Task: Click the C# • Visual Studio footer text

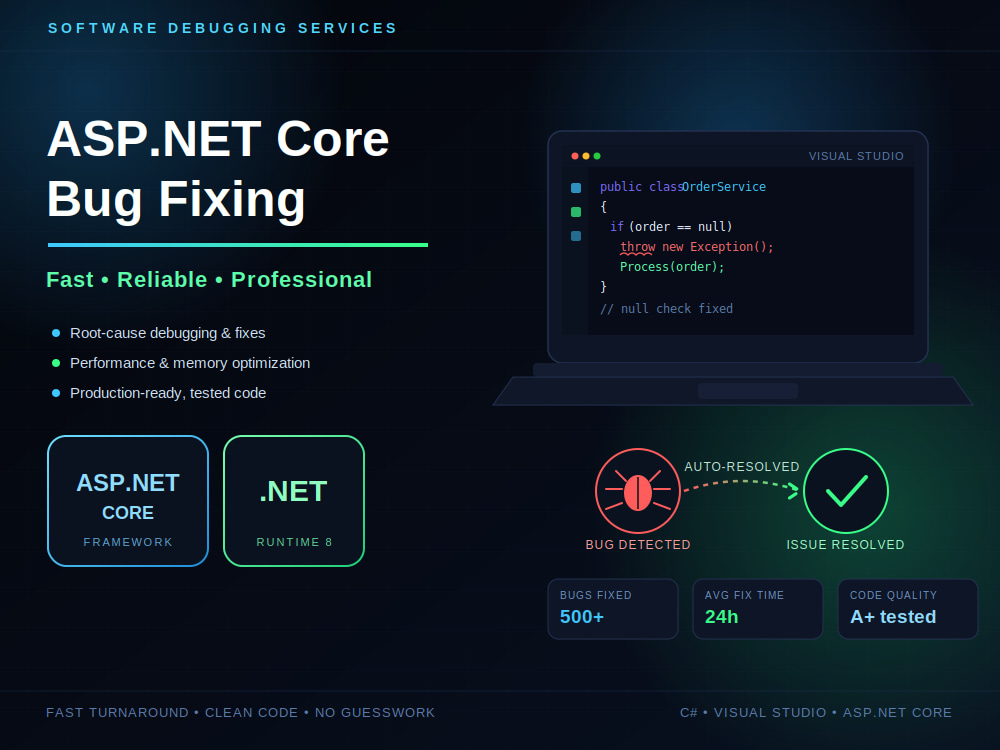Action: click(816, 712)
